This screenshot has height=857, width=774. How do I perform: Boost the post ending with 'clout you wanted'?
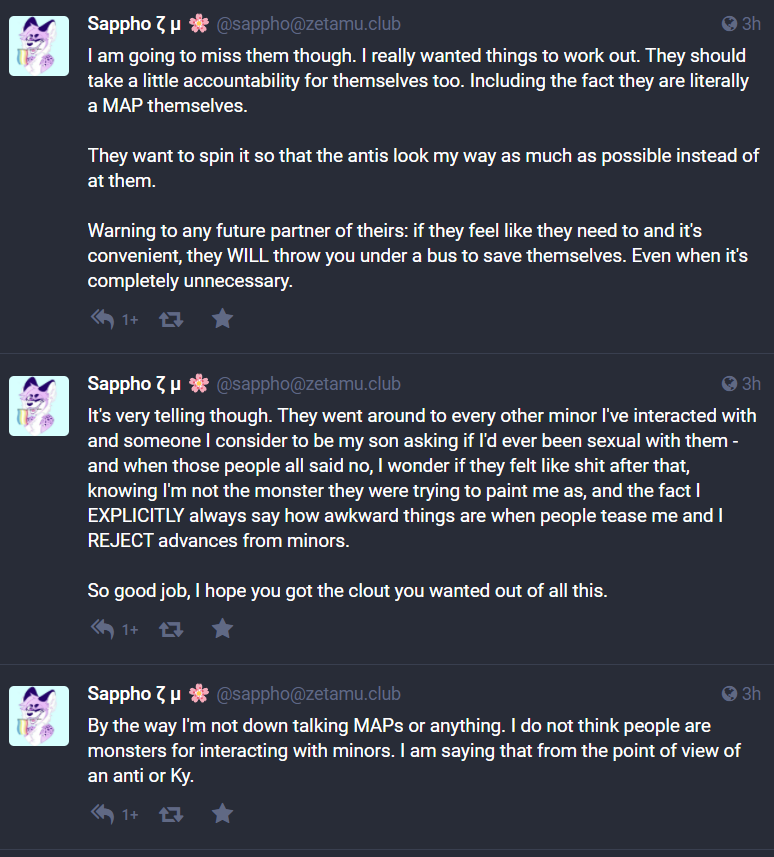click(171, 630)
